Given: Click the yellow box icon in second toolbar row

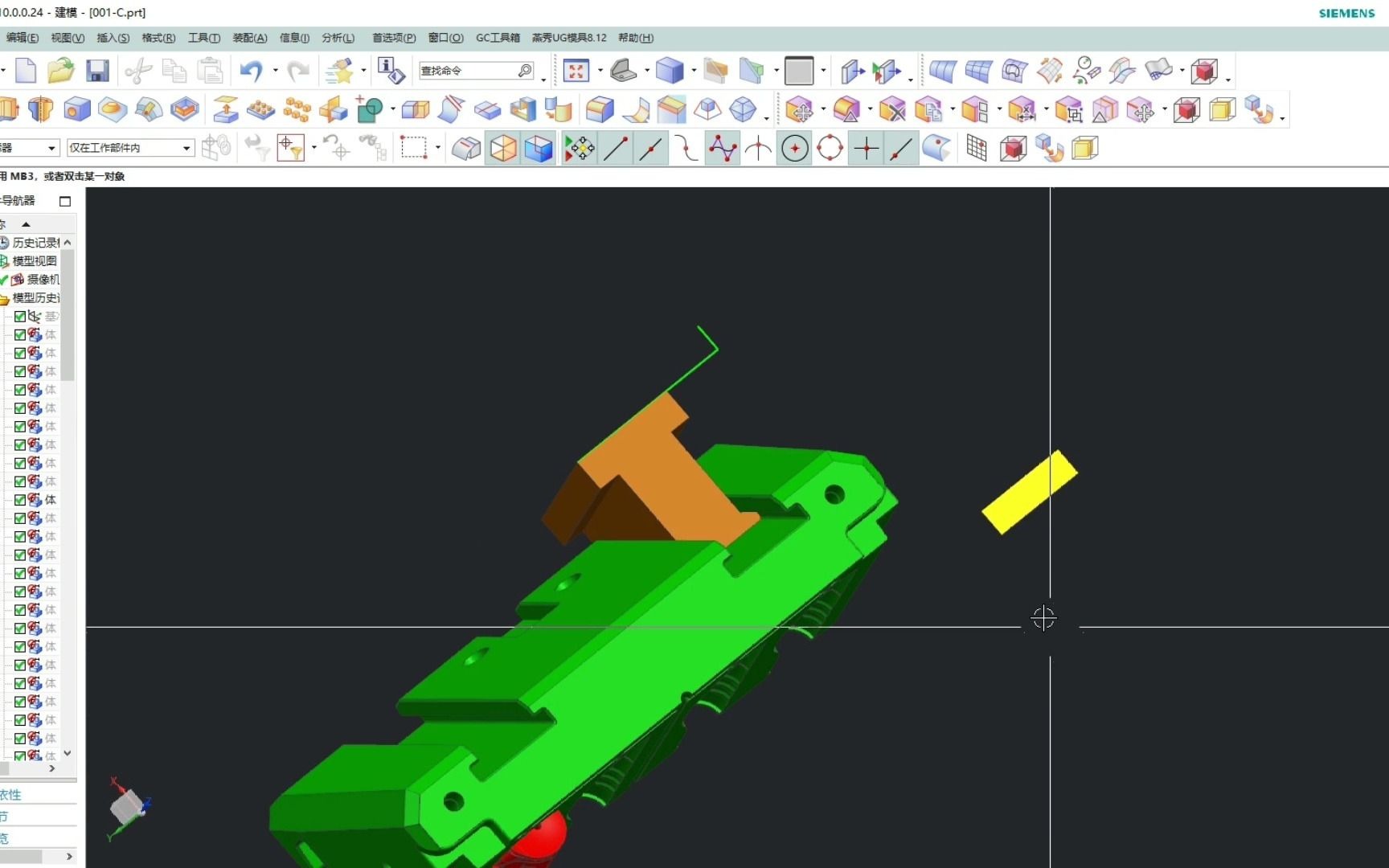Looking at the screenshot, I should pos(1222,109).
